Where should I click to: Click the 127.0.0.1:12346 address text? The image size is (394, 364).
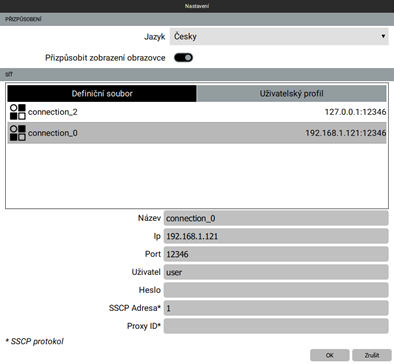click(355, 112)
